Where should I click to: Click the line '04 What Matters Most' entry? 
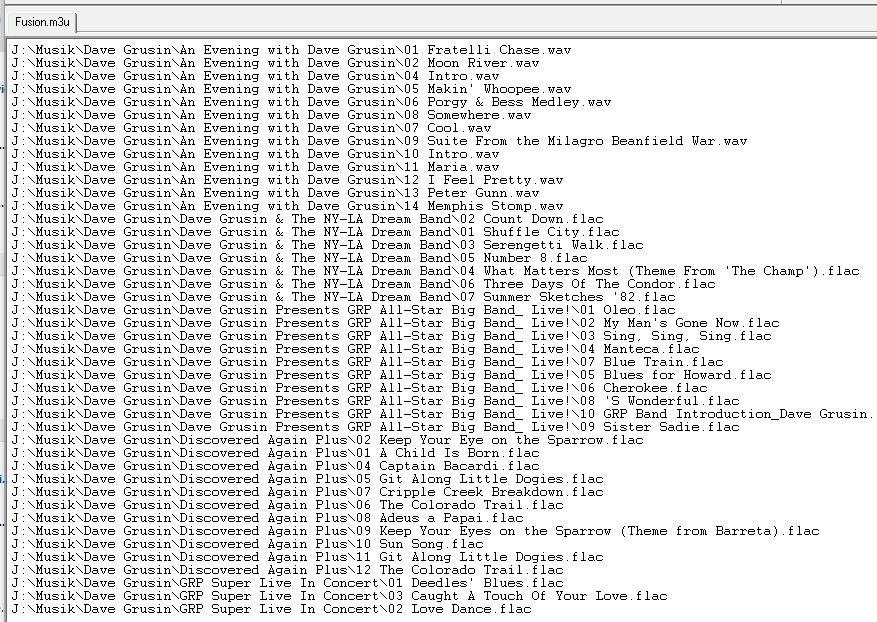(435, 271)
